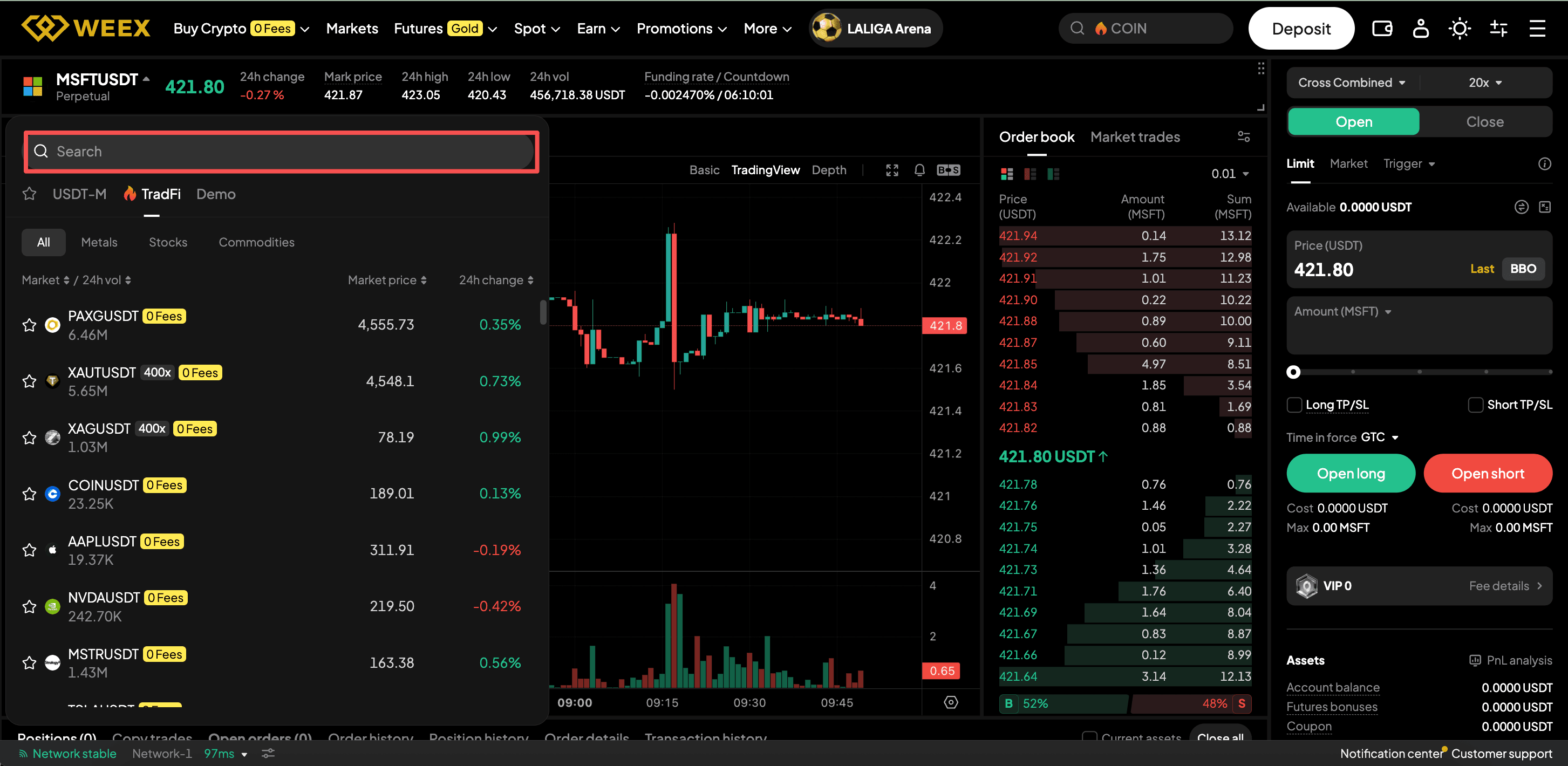Open the 0.01 price precision dropdown
Screen dimensions: 1568x766
point(1230,174)
